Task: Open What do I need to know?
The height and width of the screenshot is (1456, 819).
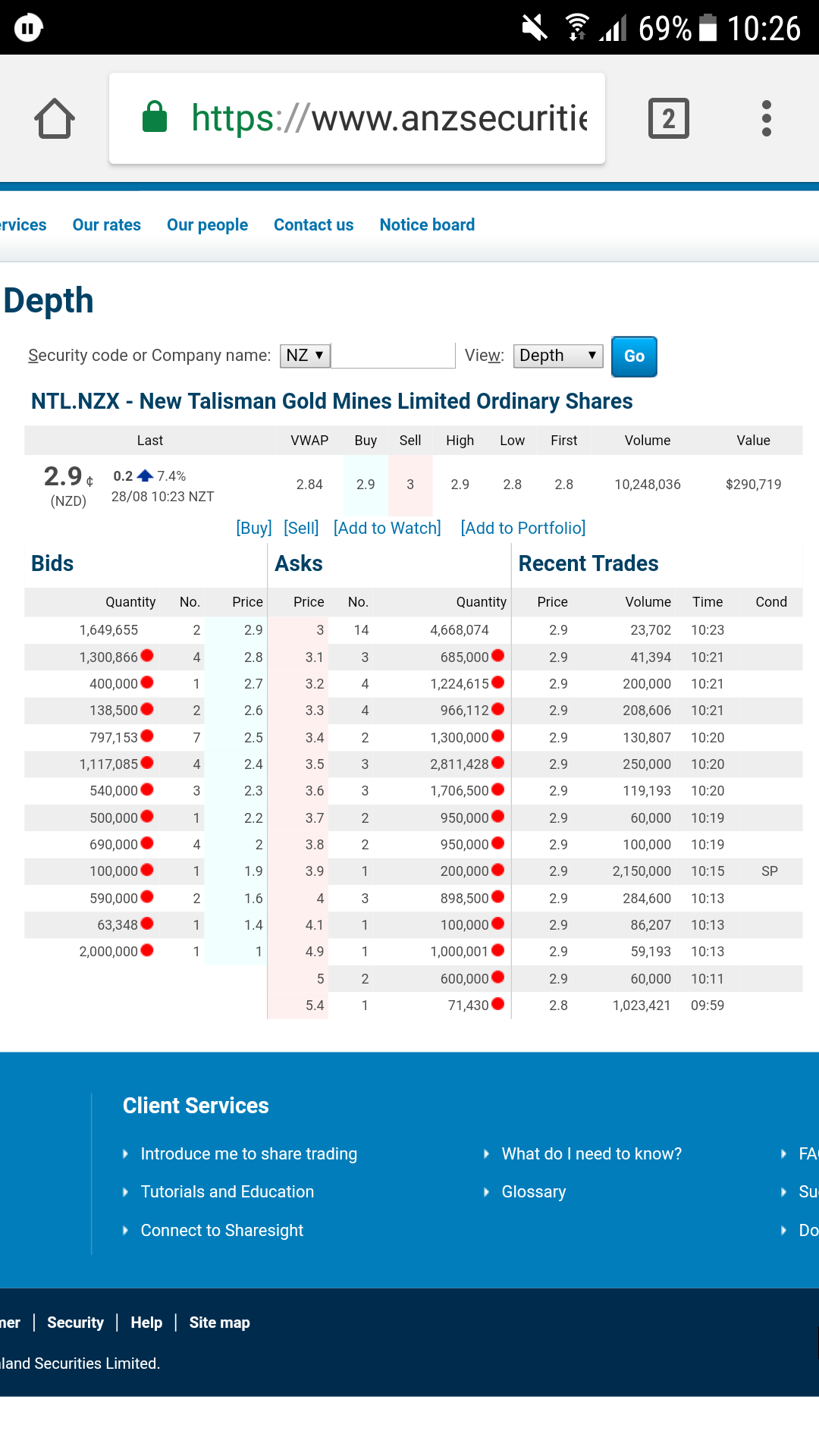Action: coord(591,1153)
